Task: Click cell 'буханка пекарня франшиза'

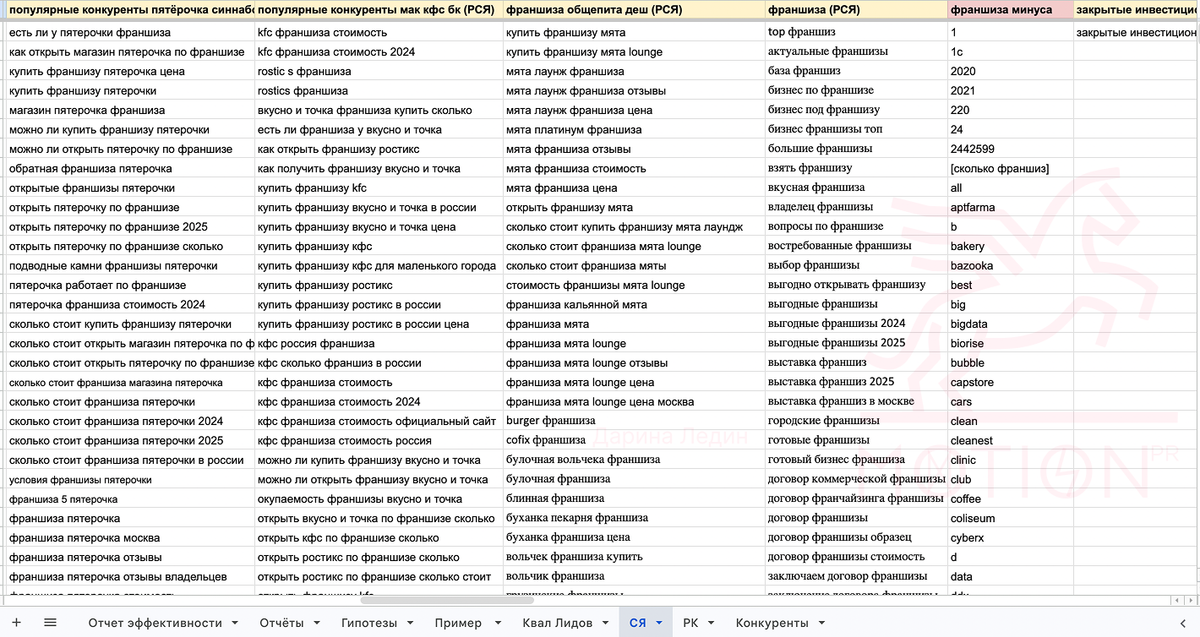Action: pyautogui.click(x=632, y=518)
